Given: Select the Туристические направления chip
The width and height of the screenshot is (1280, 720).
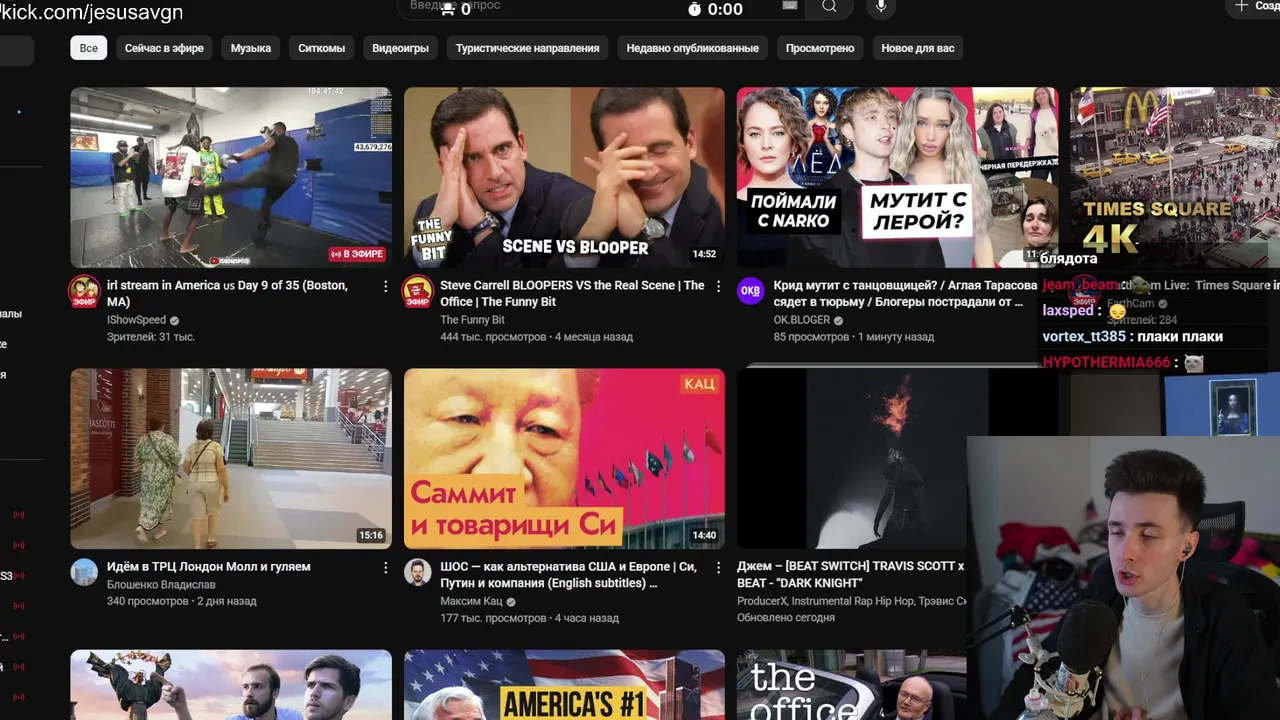Looking at the screenshot, I should [x=528, y=48].
